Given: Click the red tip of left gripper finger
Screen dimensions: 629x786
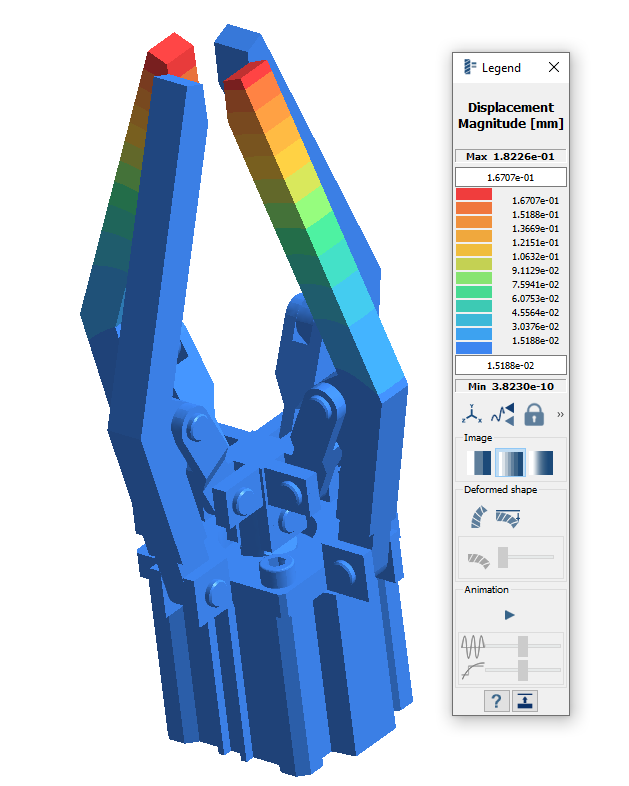Looking at the screenshot, I should click(170, 54).
